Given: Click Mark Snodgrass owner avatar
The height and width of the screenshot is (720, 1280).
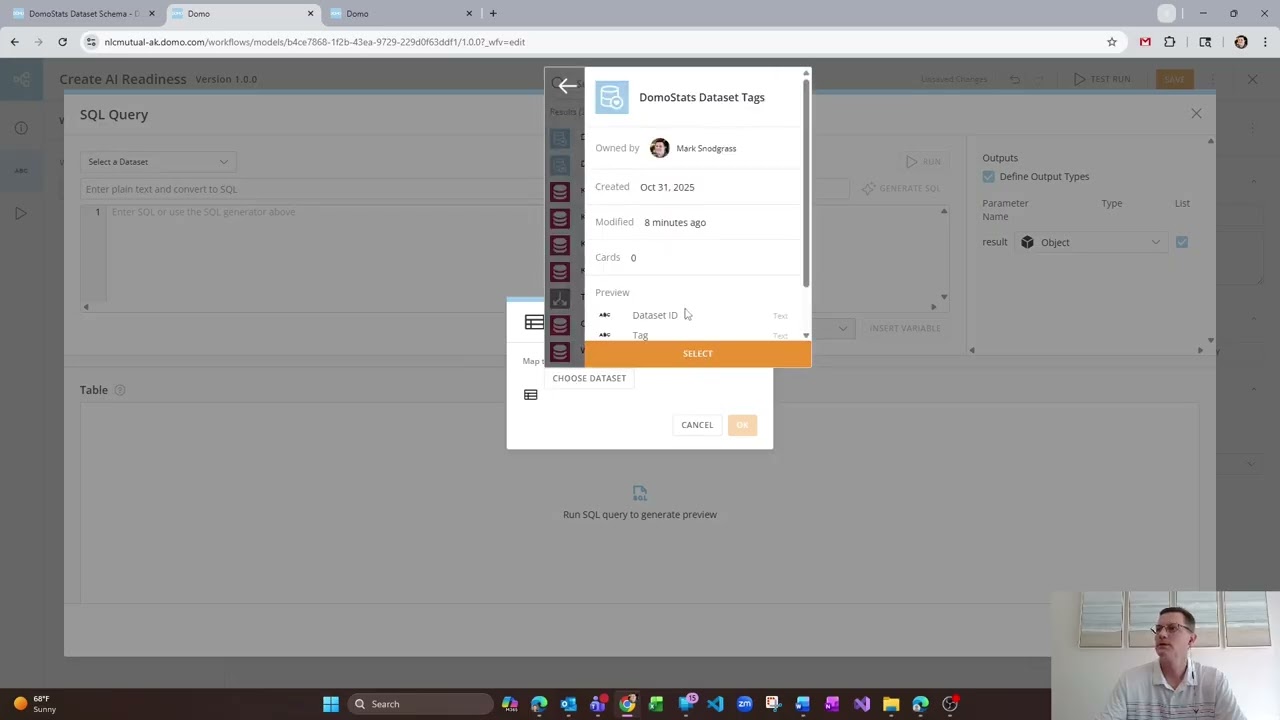Looking at the screenshot, I should tap(659, 148).
